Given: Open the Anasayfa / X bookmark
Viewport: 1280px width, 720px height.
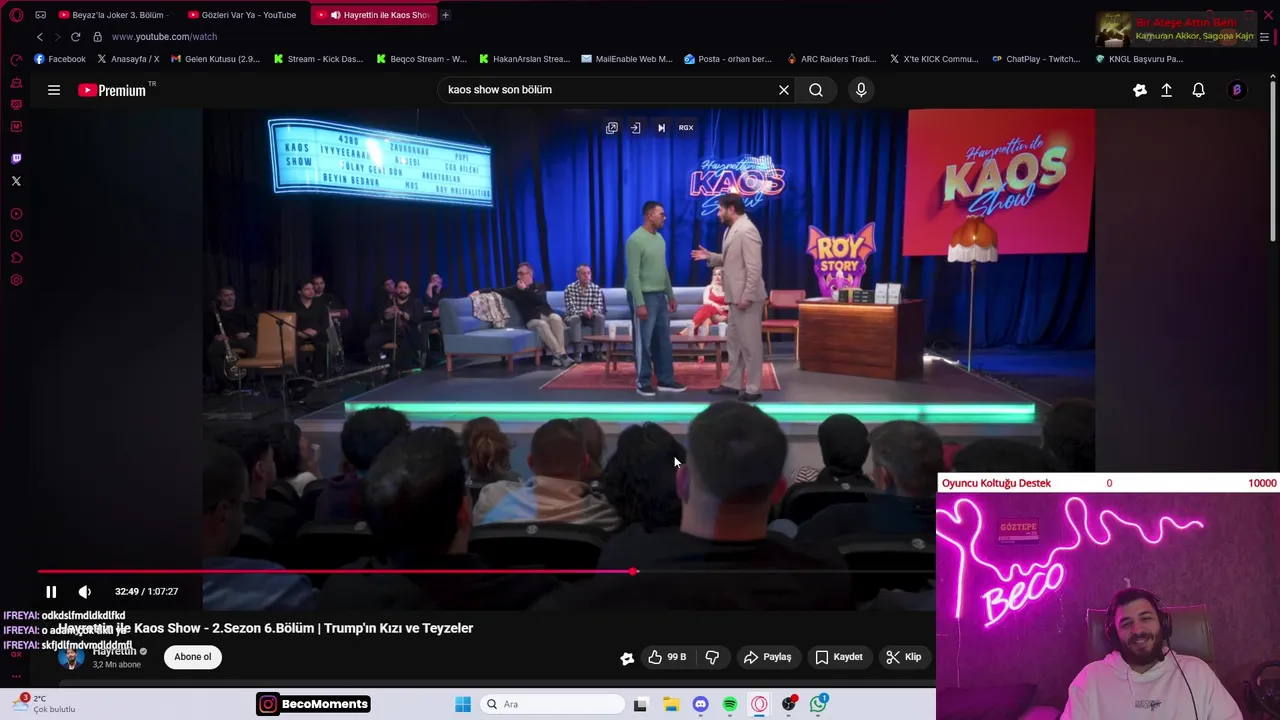Looking at the screenshot, I should click(128, 59).
